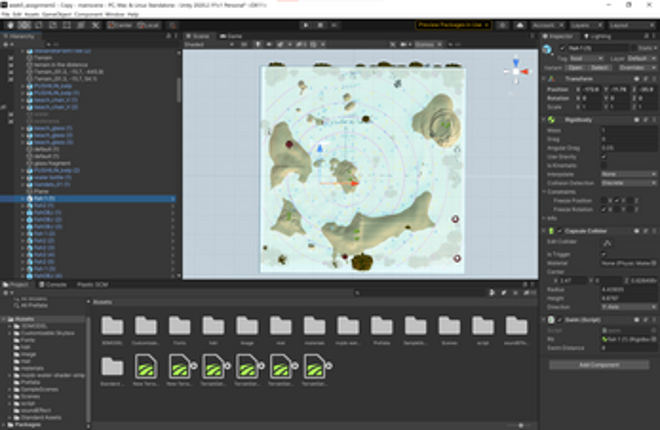660x430 pixels.
Task: Click the Step frame button
Action: coord(334,25)
